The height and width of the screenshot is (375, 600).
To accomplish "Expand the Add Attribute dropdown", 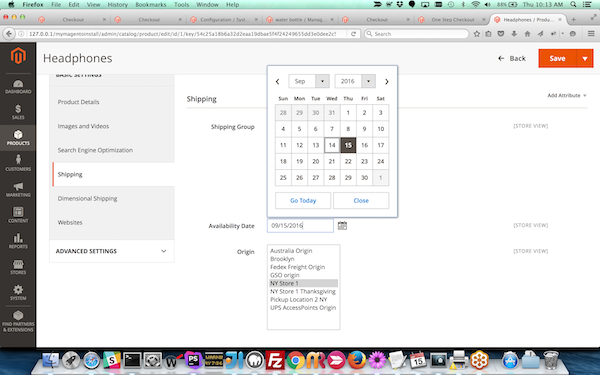I will (567, 95).
